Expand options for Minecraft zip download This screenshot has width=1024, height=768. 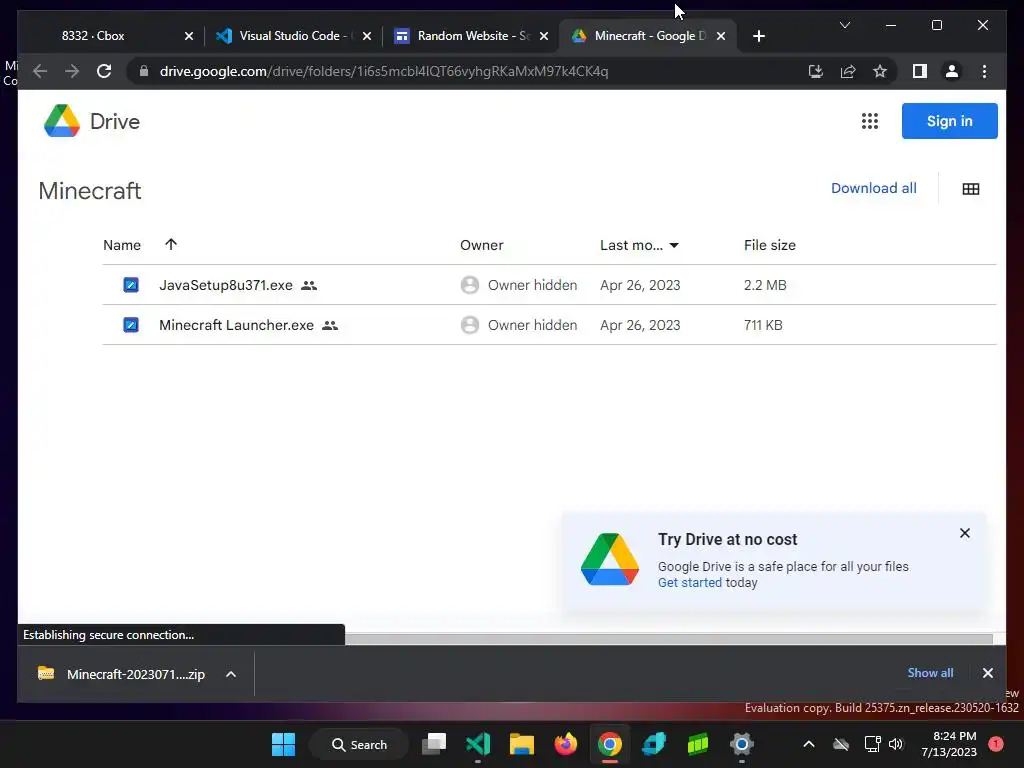pos(231,674)
